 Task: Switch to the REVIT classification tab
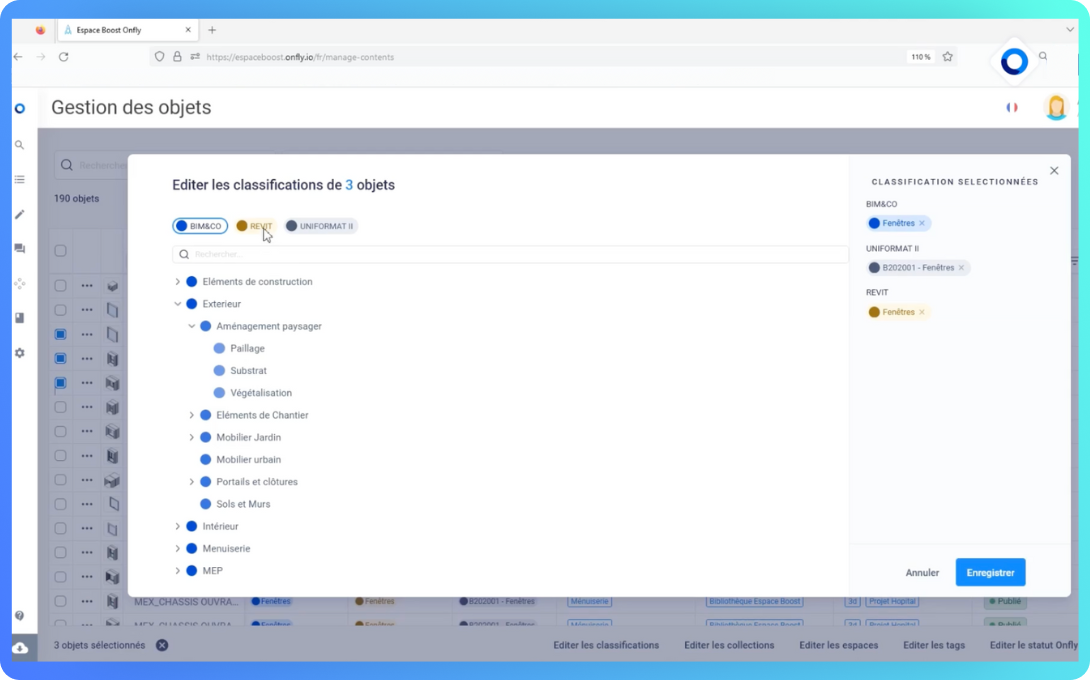(x=255, y=226)
